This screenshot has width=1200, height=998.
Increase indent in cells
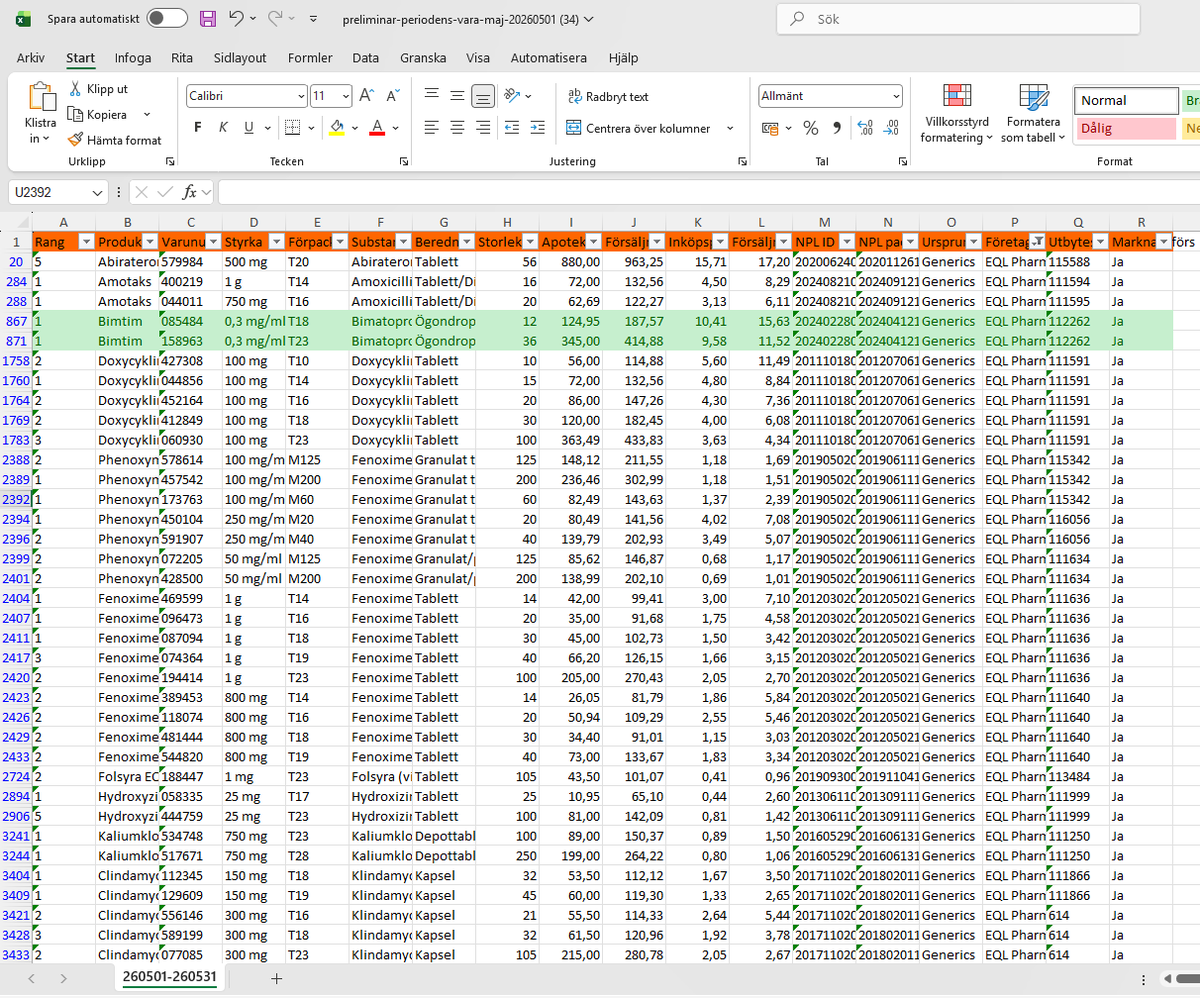tap(538, 128)
